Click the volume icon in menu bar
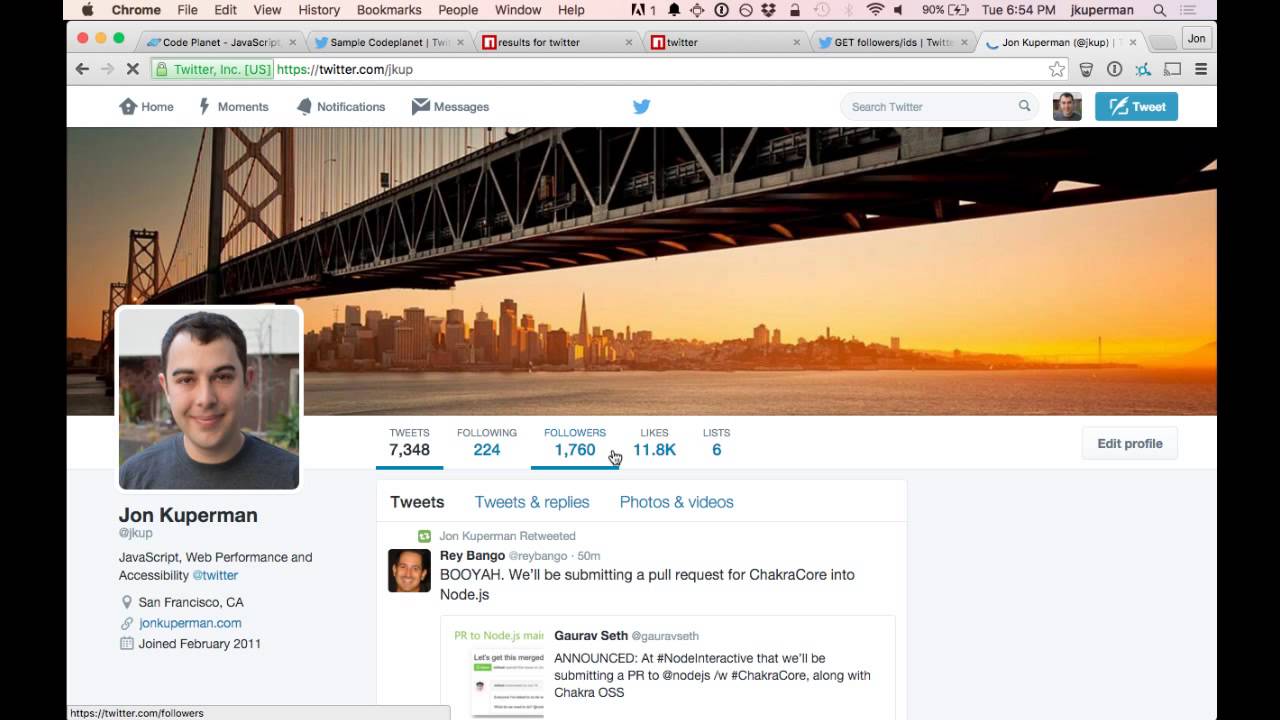Viewport: 1280px width, 720px height. pos(898,10)
